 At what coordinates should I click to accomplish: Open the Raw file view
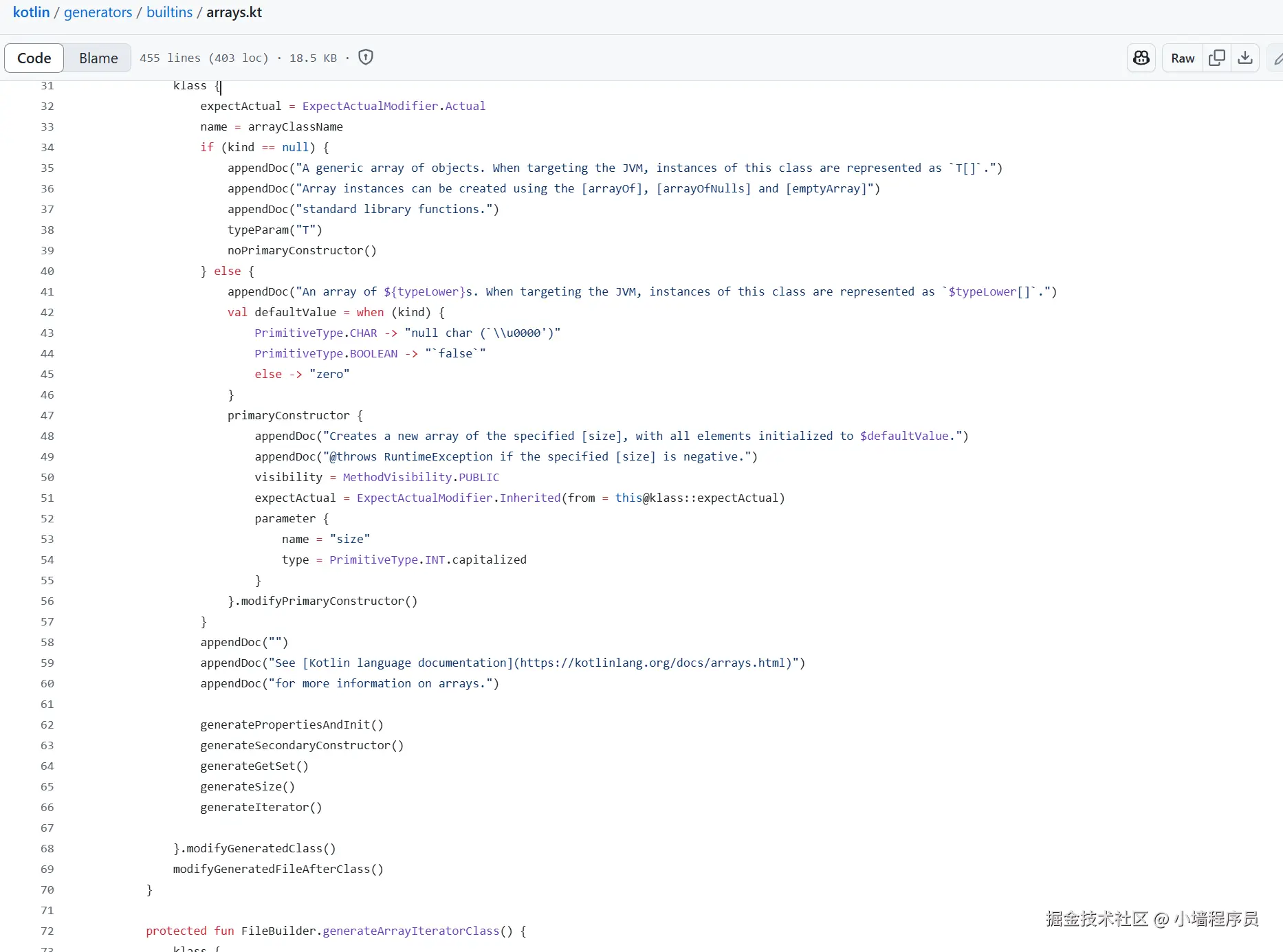(1183, 58)
